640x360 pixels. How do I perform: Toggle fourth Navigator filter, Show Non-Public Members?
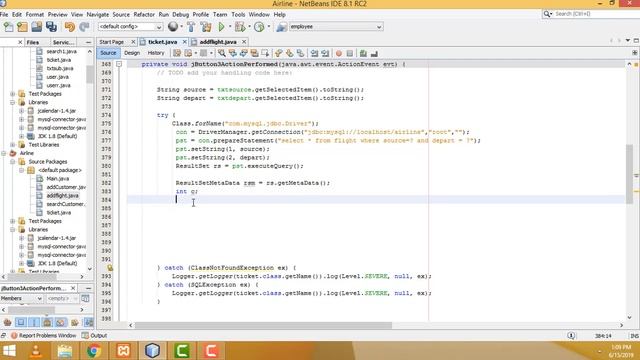pos(47,322)
